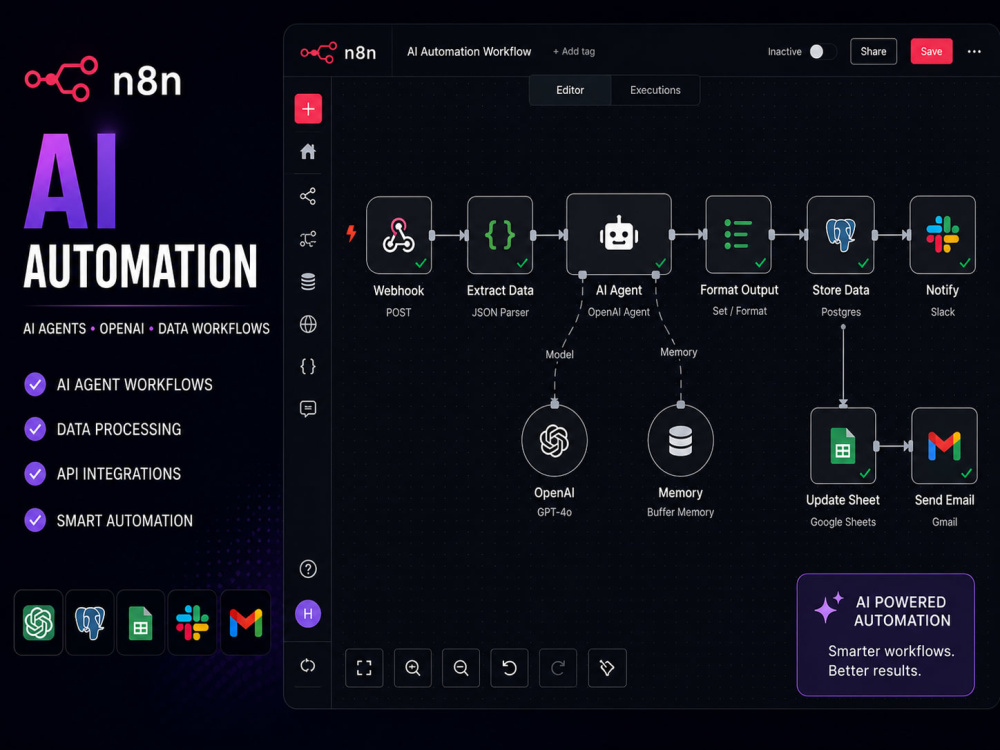Open the workflows branch icon in sidebar
1000x750 pixels.
pyautogui.click(x=308, y=239)
